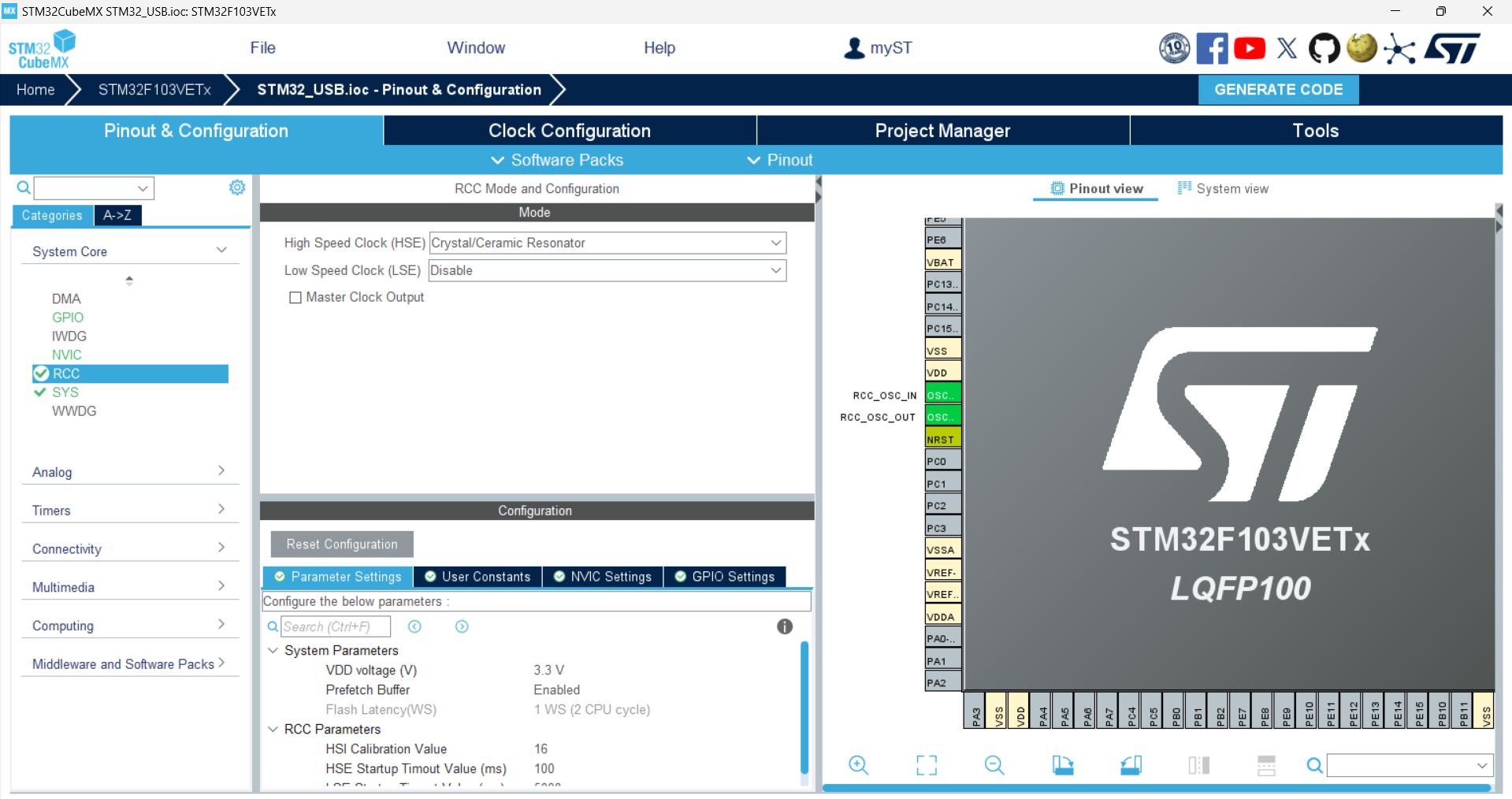Collapse System Parameters tree group
The image size is (1512, 799).
(273, 650)
